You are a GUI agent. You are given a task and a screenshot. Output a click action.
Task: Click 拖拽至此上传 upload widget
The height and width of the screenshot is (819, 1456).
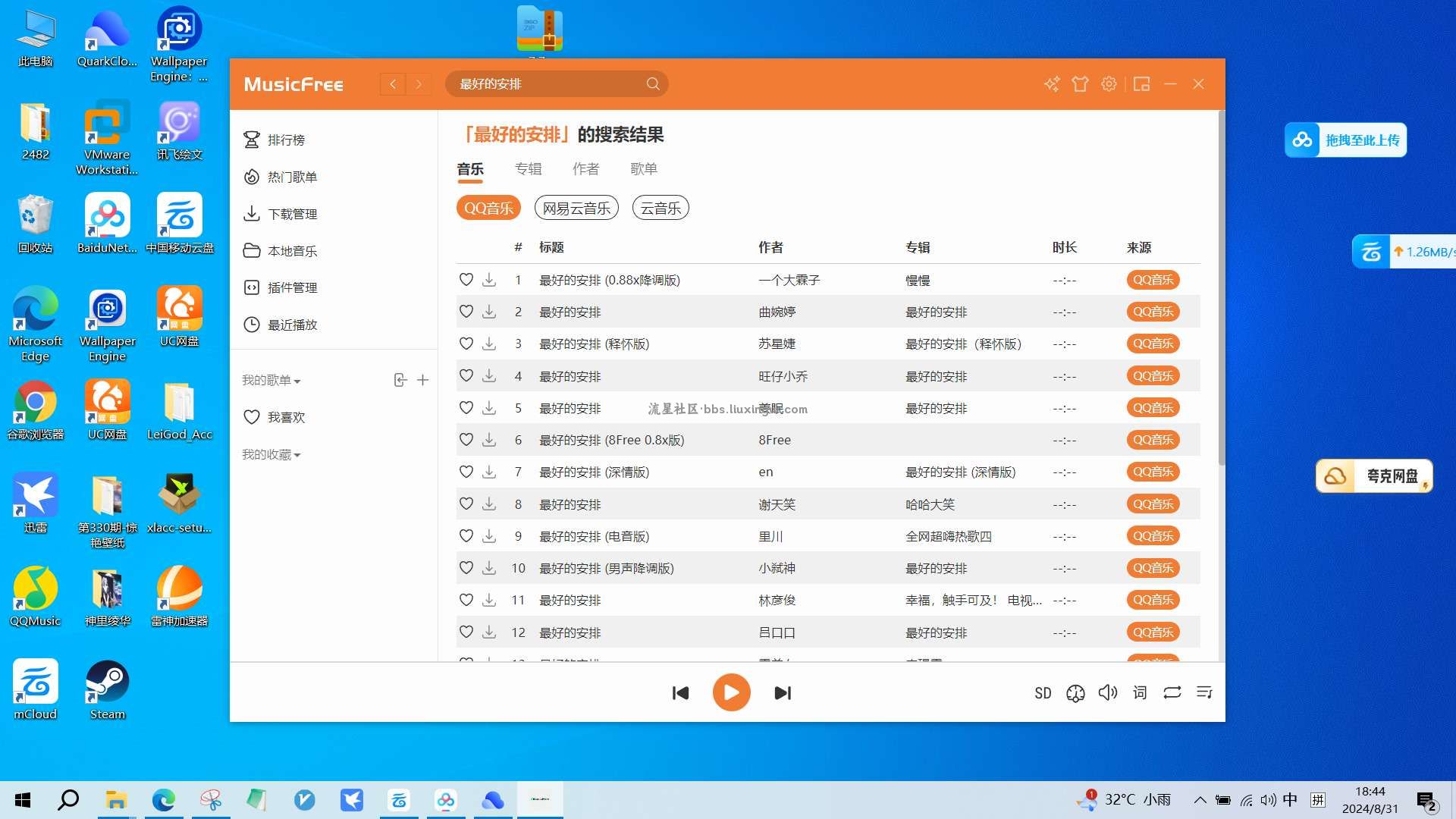tap(1345, 140)
